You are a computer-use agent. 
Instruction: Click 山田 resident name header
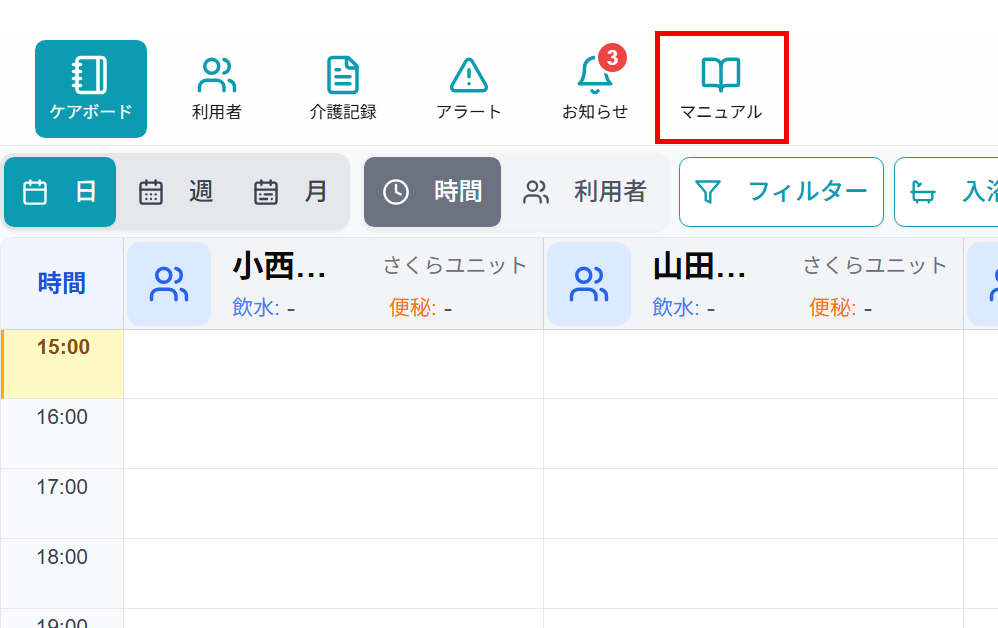[x=699, y=266]
